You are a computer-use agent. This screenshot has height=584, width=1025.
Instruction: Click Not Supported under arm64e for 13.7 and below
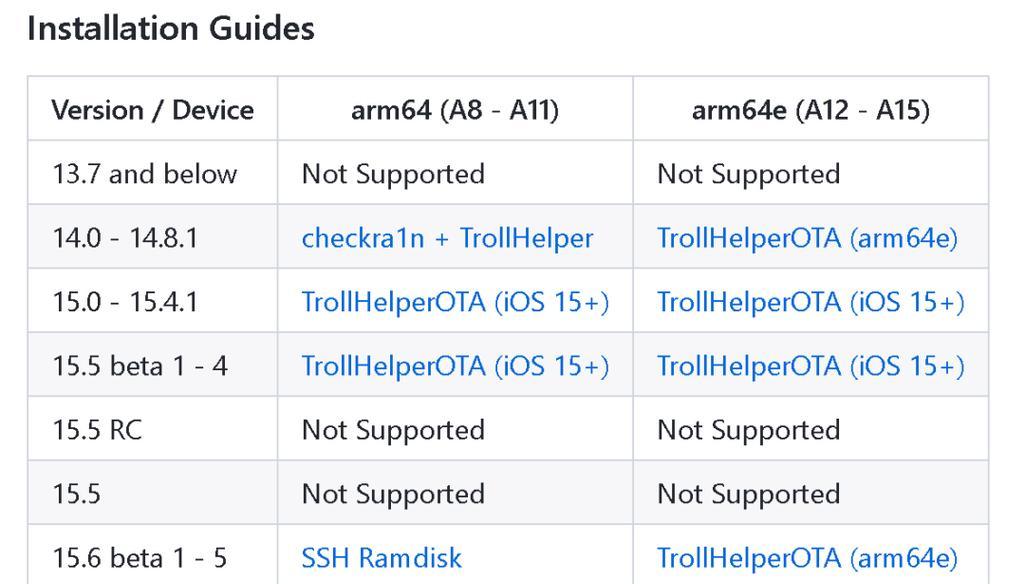pyautogui.click(x=748, y=174)
